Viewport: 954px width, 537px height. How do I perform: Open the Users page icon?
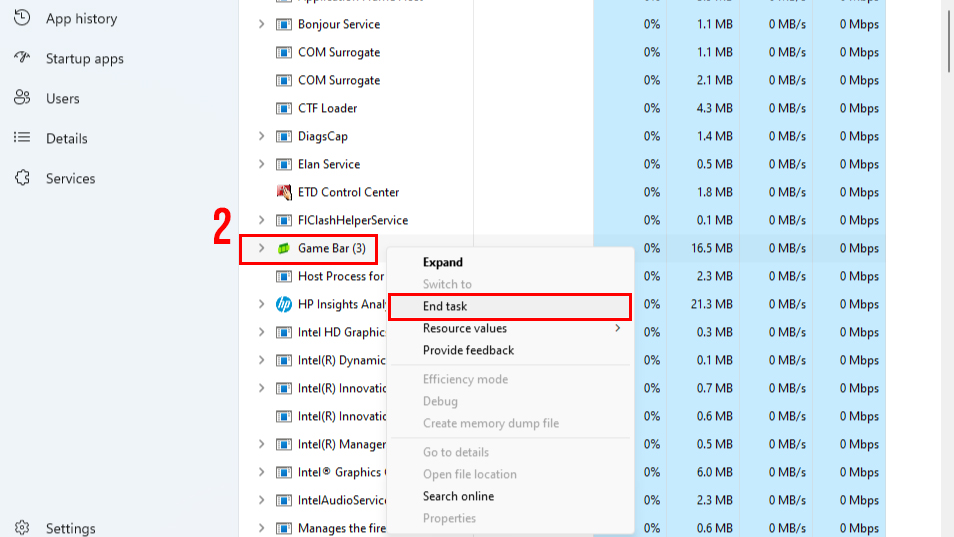pos(22,98)
